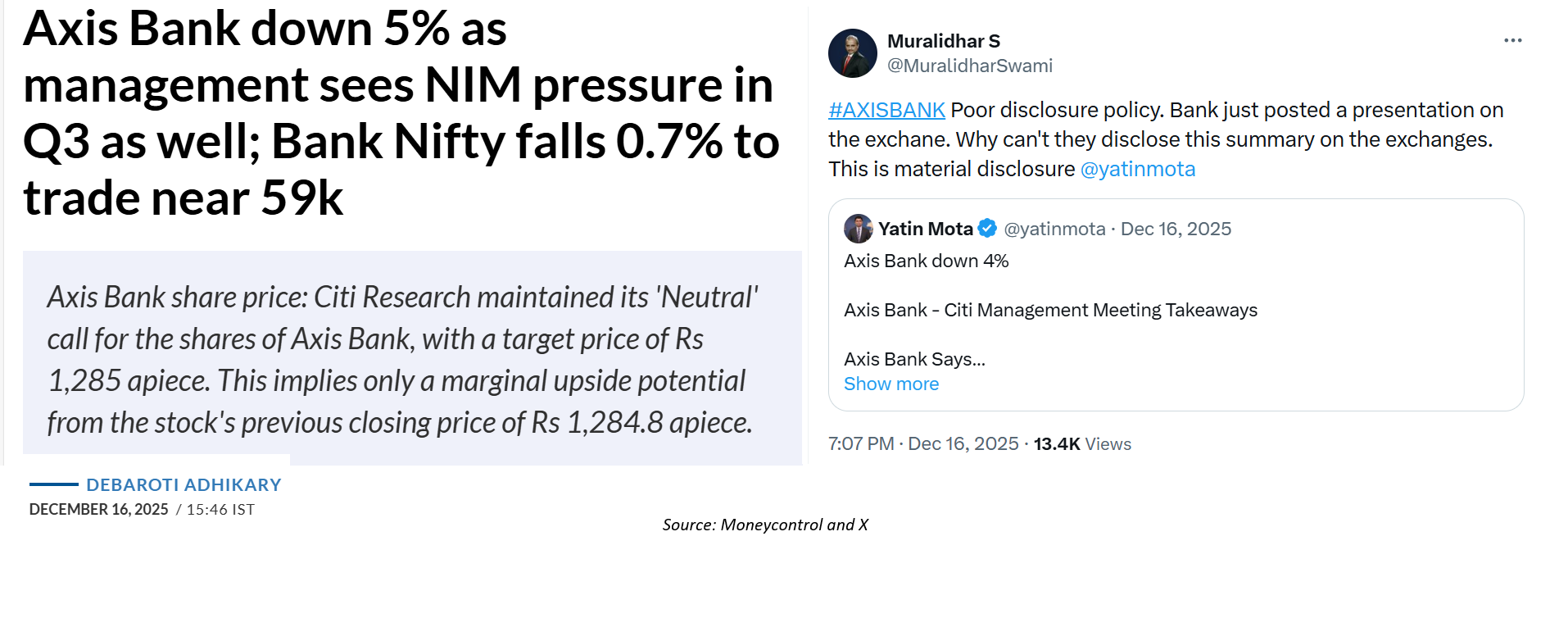
Task: Click the Source: Moneycontrol and X caption
Action: tap(765, 525)
